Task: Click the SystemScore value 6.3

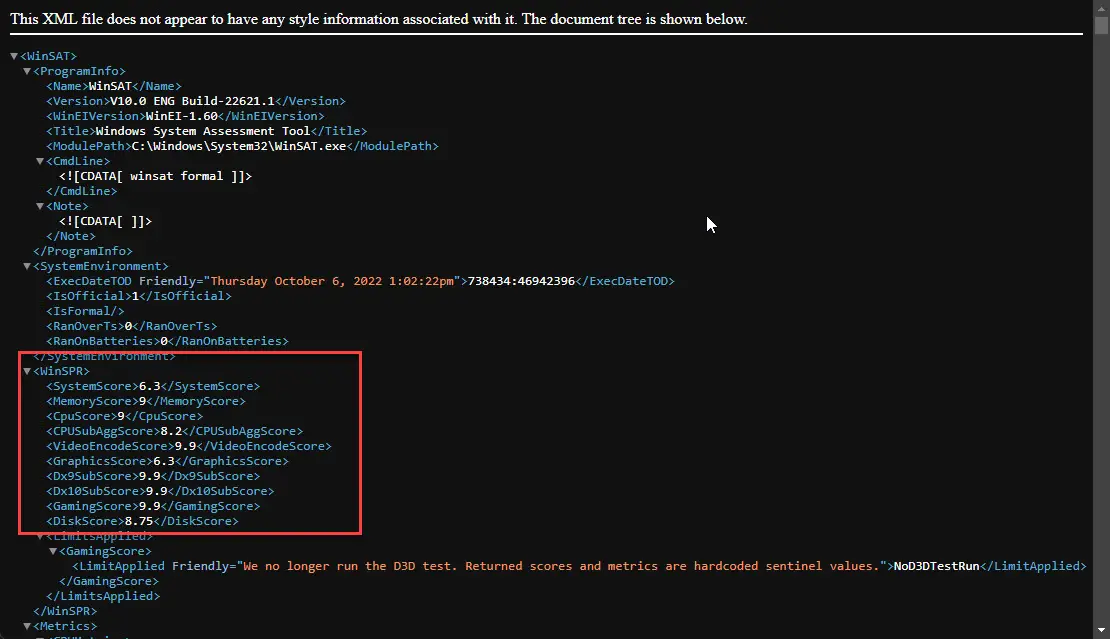Action: 150,386
